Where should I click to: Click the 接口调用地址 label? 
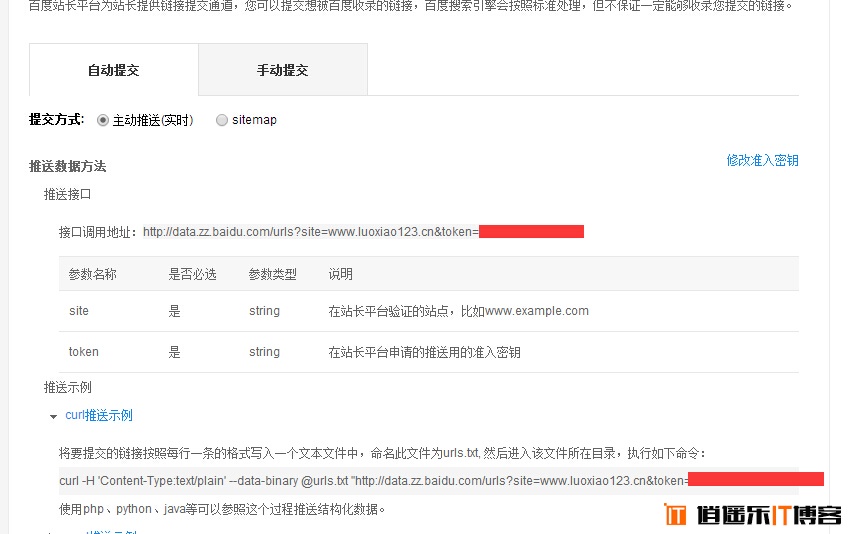pos(98,232)
